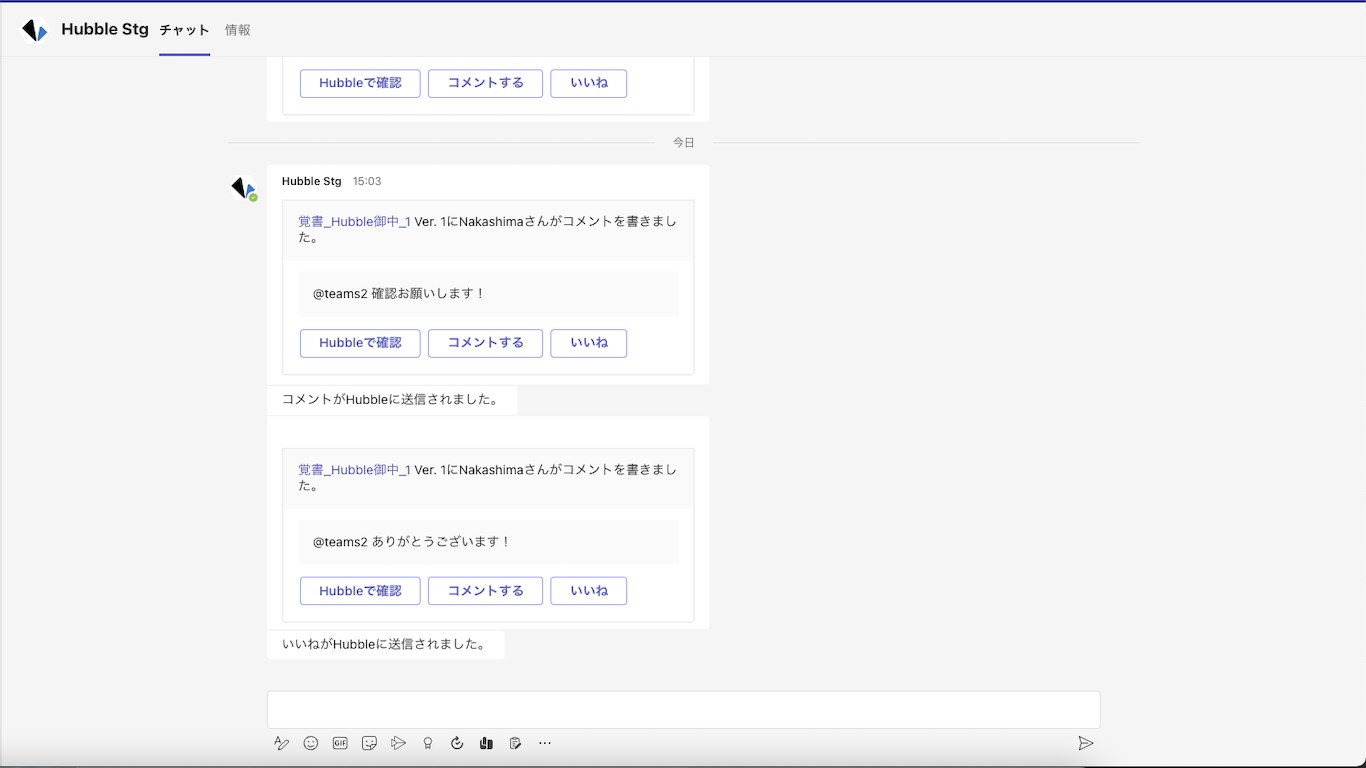Click いいね in the 確認お願いします card
The image size is (1366, 768).
pyautogui.click(x=589, y=343)
